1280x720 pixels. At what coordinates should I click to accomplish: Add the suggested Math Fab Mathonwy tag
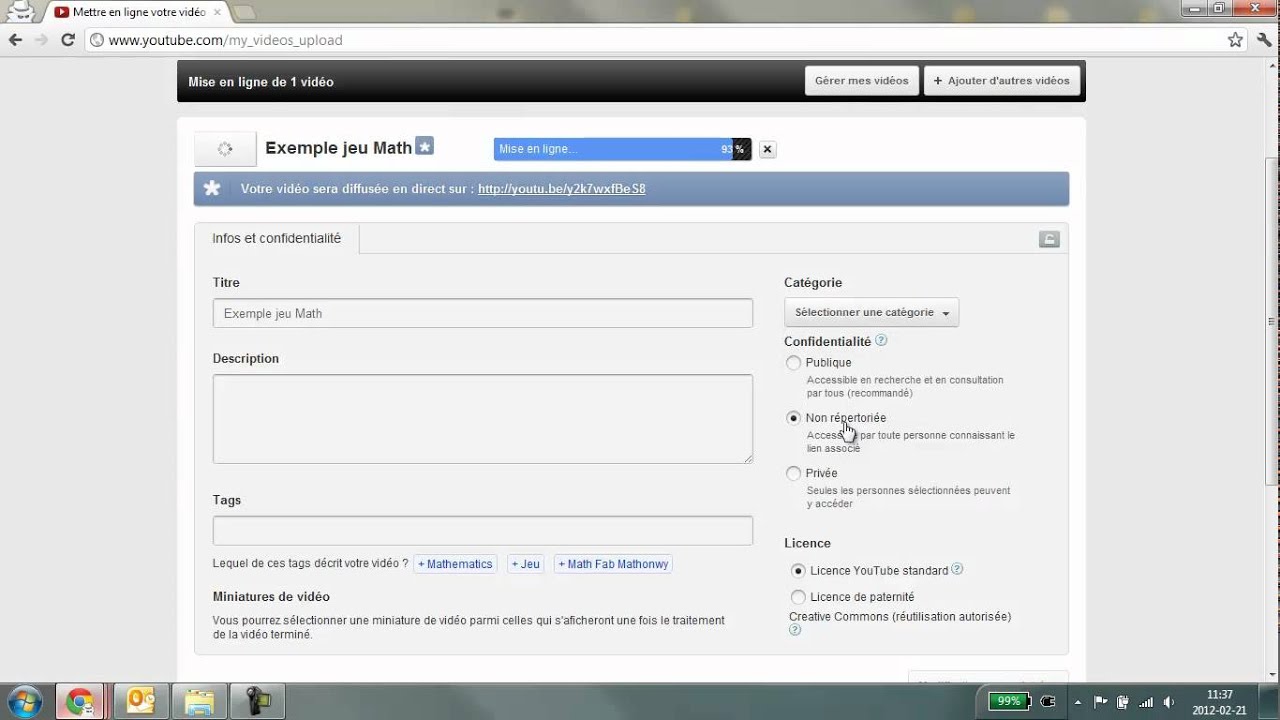pyautogui.click(x=613, y=564)
